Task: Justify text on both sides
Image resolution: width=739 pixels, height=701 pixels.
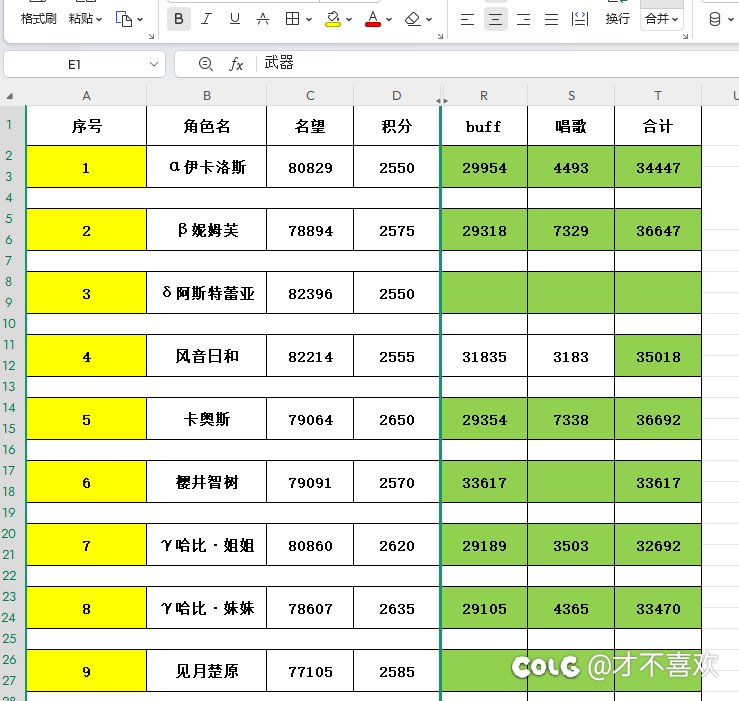Action: point(551,19)
